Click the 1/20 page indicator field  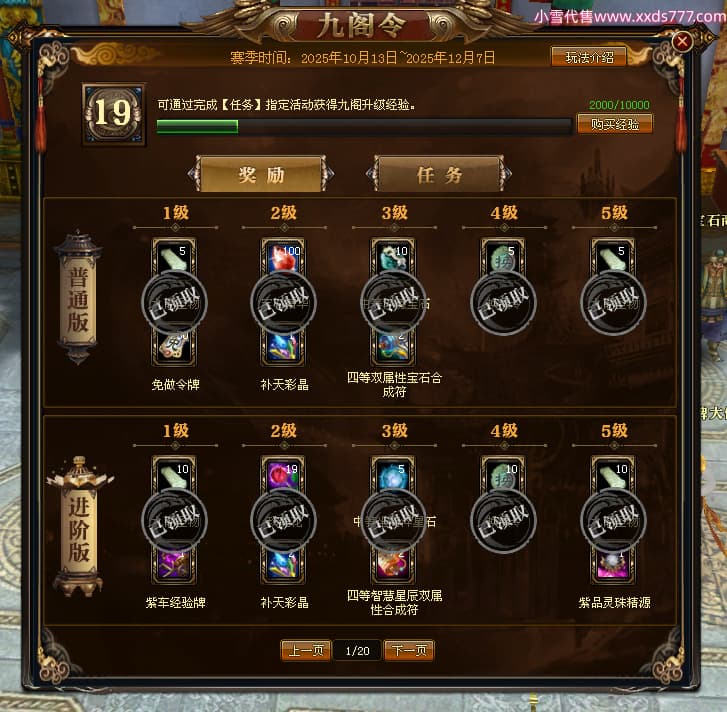tap(357, 651)
